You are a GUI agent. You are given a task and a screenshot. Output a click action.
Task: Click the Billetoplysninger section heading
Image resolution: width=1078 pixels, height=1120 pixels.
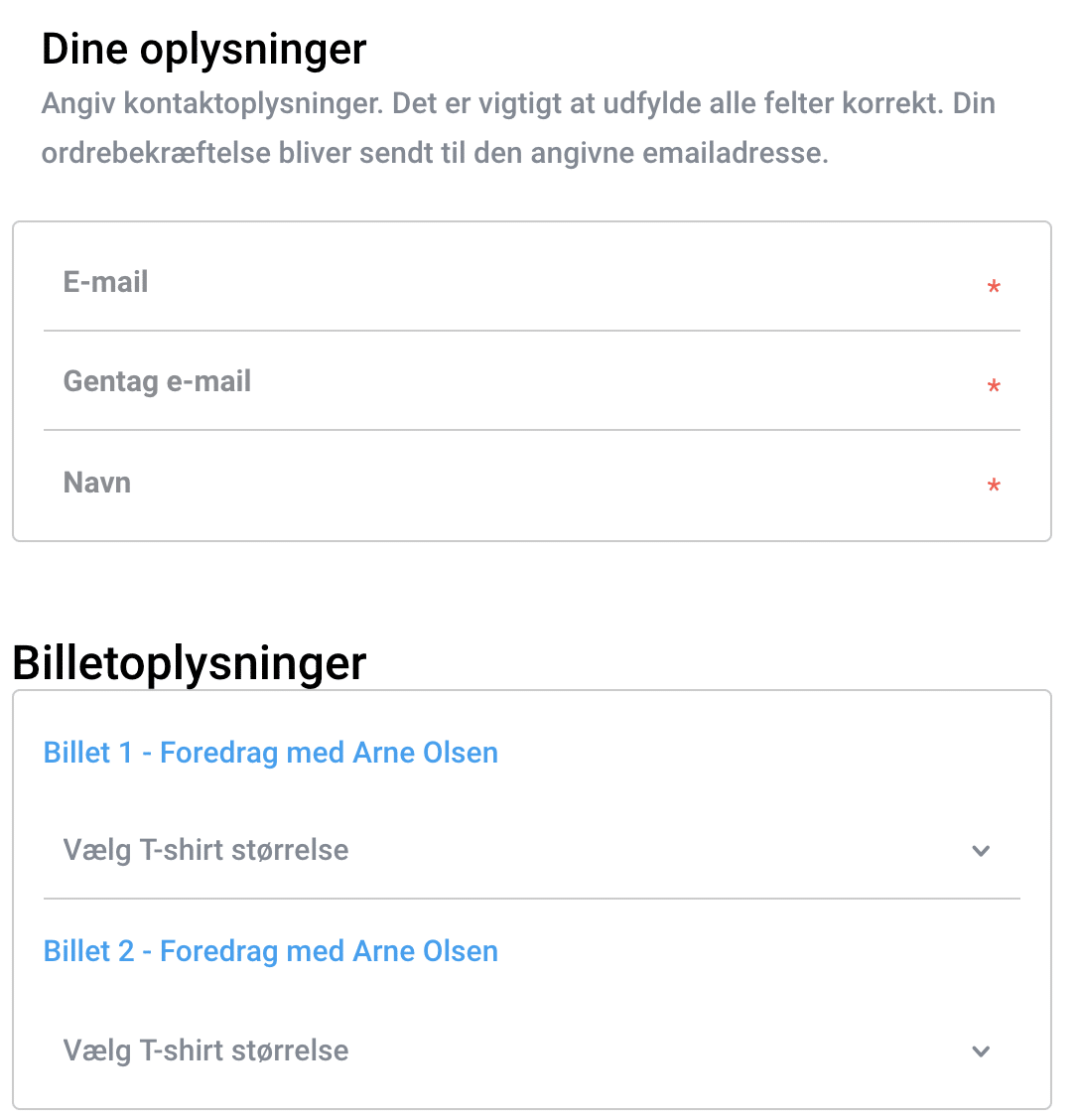pyautogui.click(x=190, y=663)
